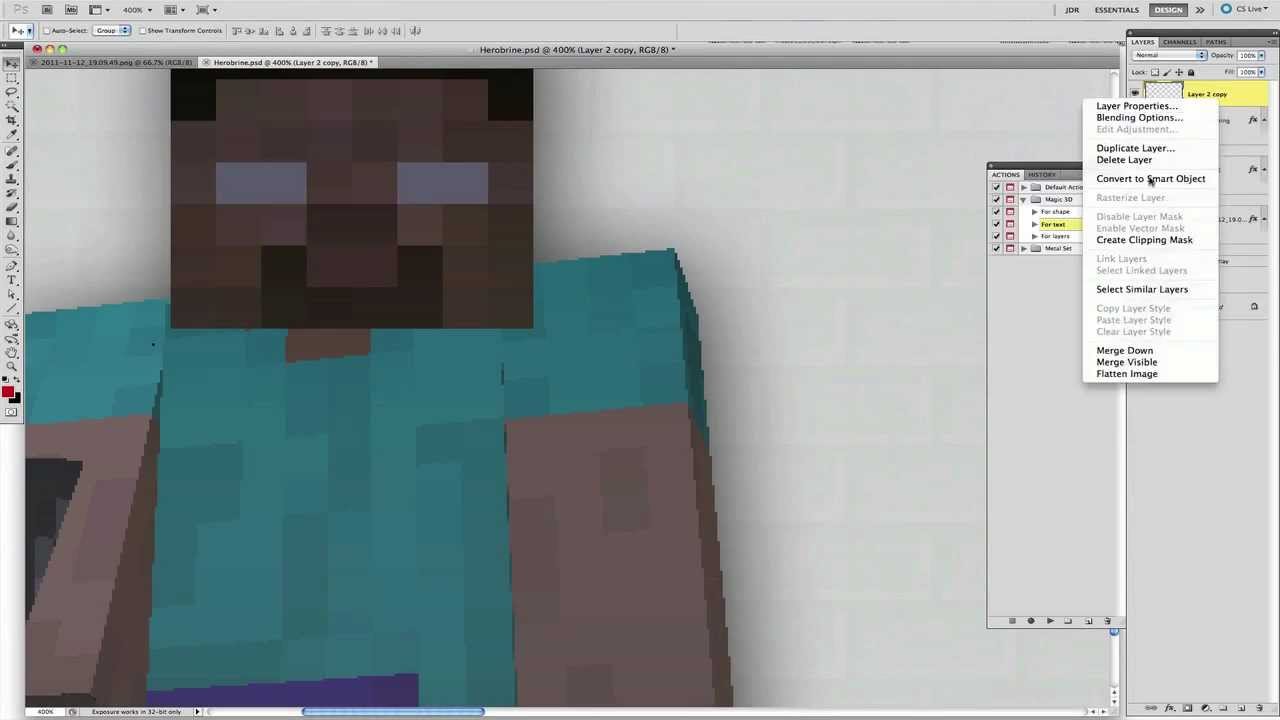Screen dimensions: 1280x720
Task: Switch to the Channels tab
Action: coord(1179,42)
